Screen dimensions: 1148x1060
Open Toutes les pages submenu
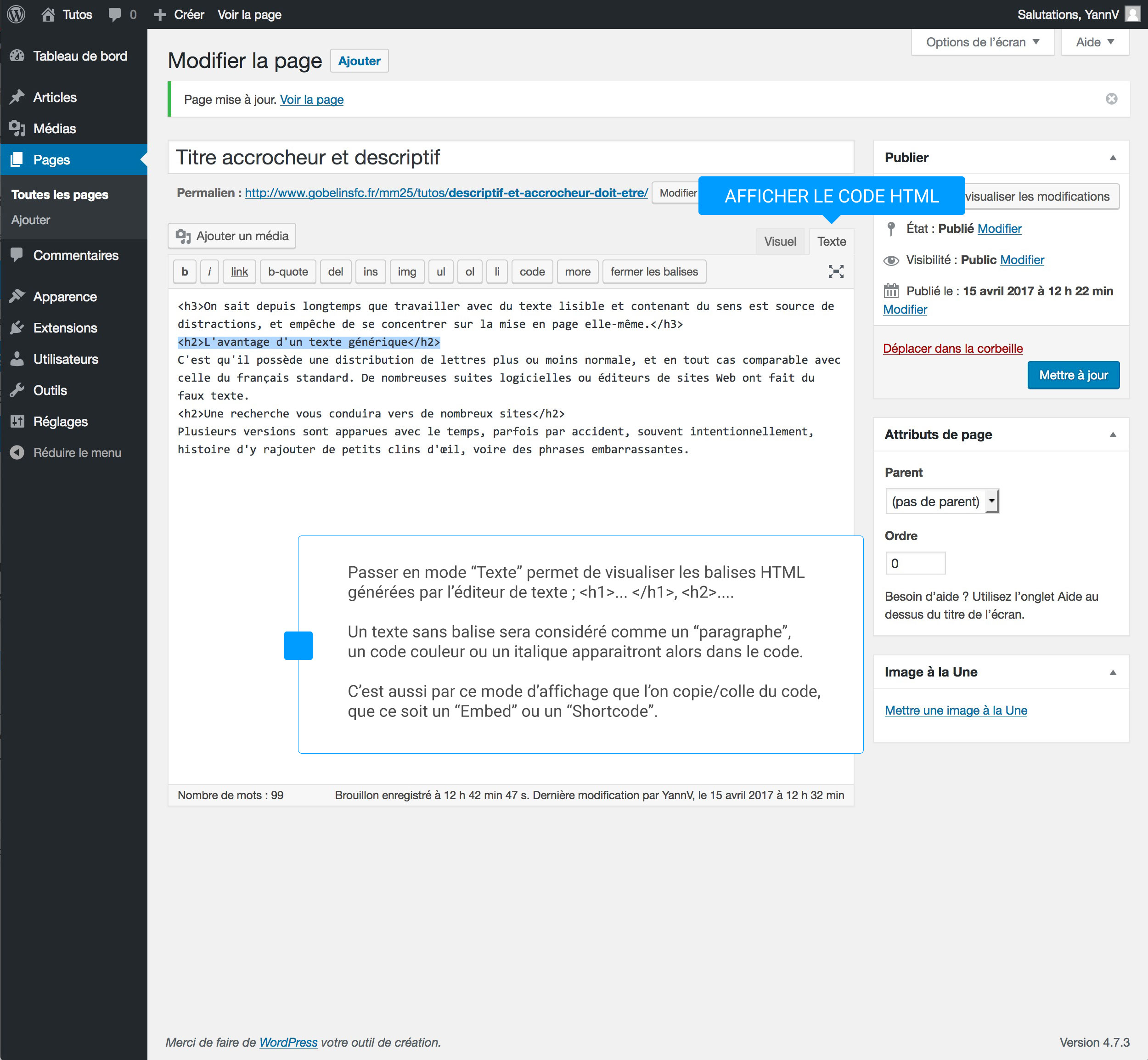(60, 194)
